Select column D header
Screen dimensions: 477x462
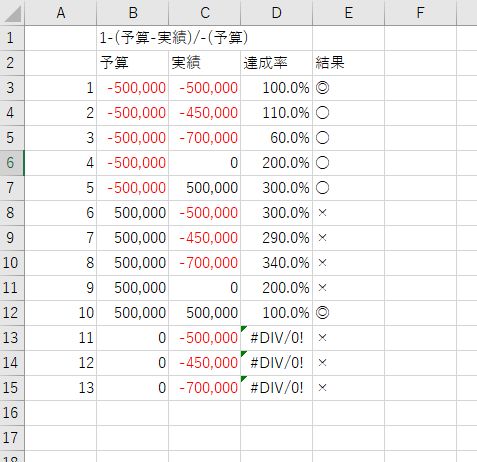click(276, 13)
